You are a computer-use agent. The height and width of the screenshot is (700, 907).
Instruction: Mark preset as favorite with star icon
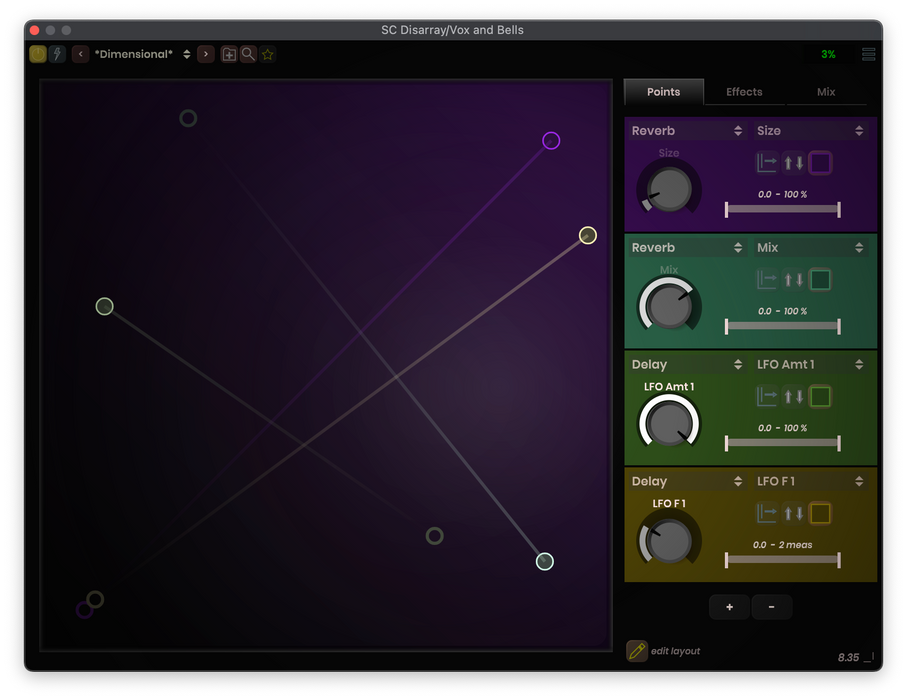[x=268, y=54]
